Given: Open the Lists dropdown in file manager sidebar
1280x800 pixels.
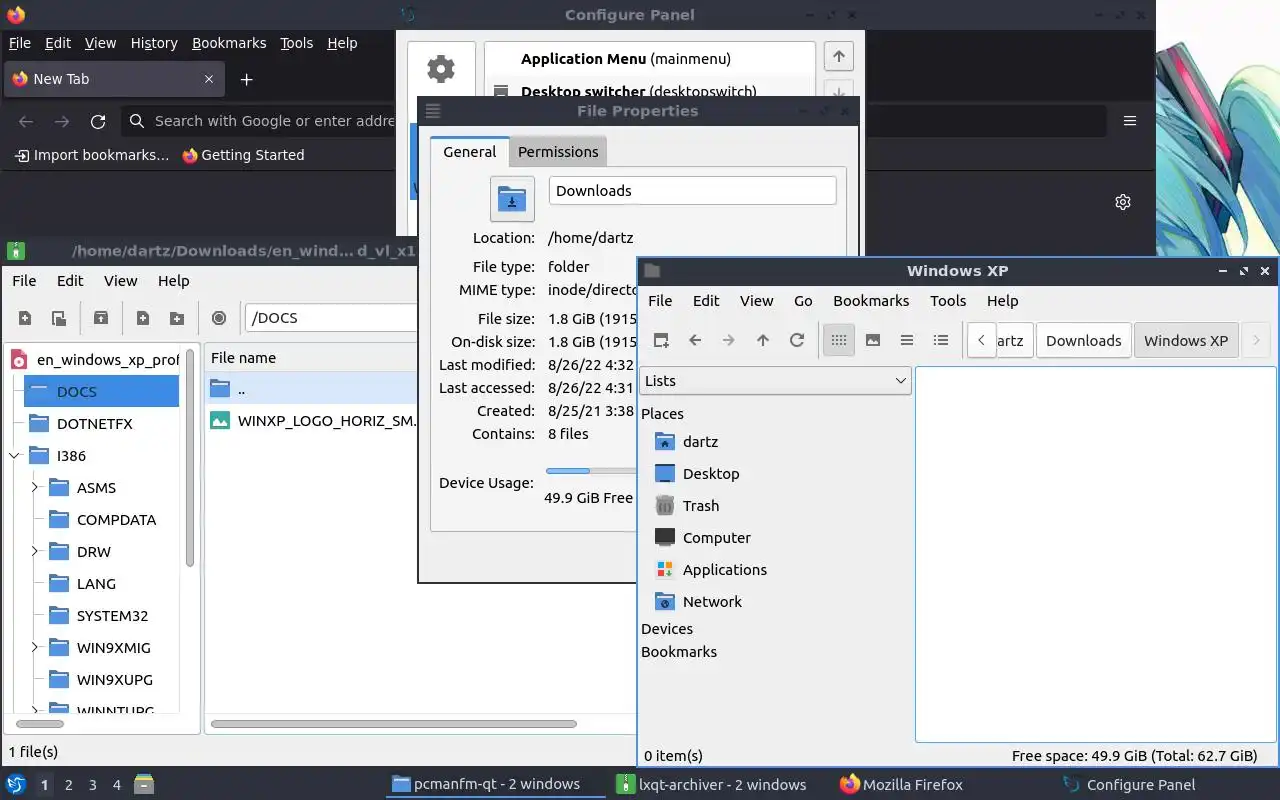Looking at the screenshot, I should pyautogui.click(x=775, y=381).
